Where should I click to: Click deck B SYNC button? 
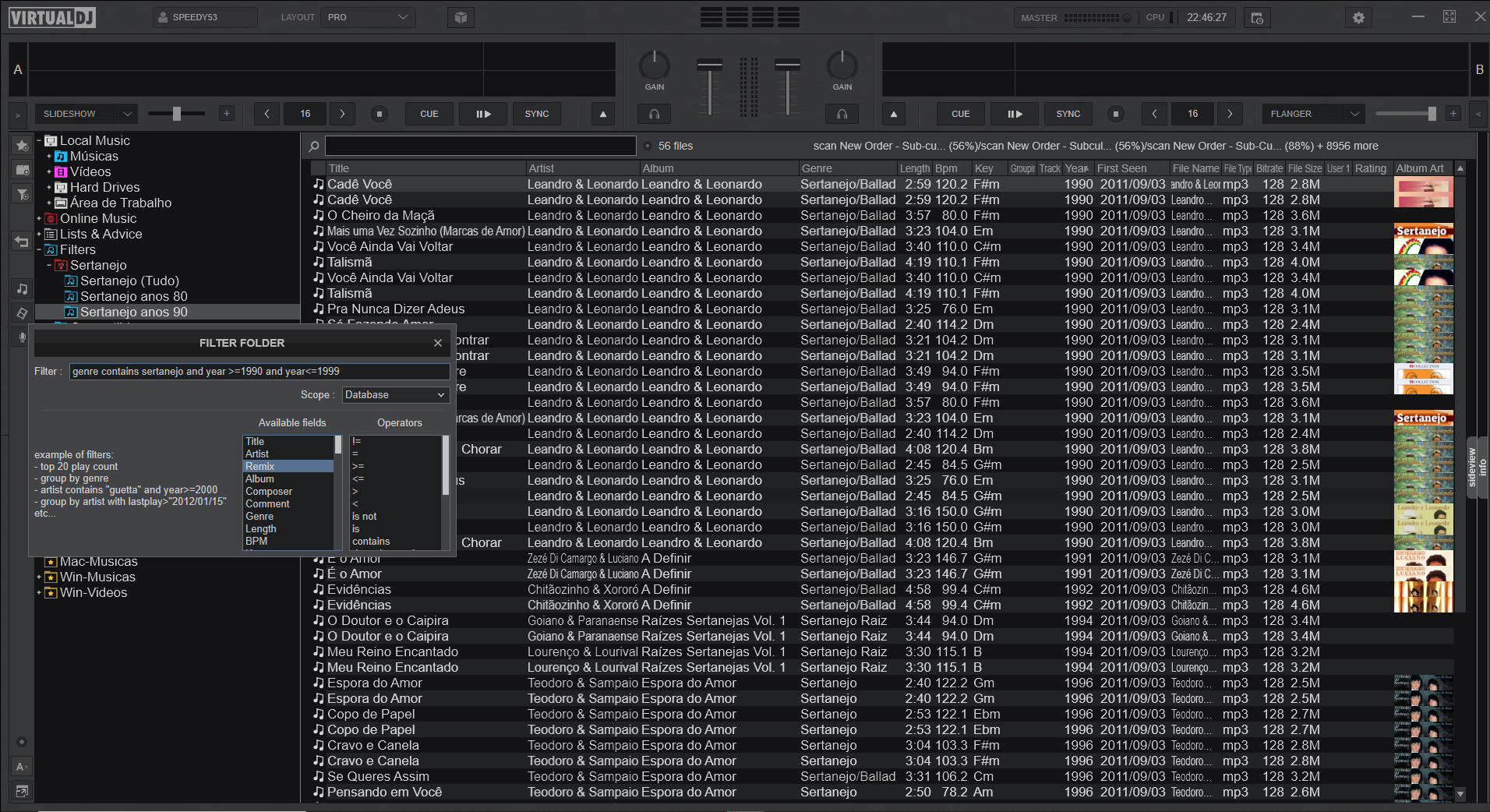click(1068, 114)
